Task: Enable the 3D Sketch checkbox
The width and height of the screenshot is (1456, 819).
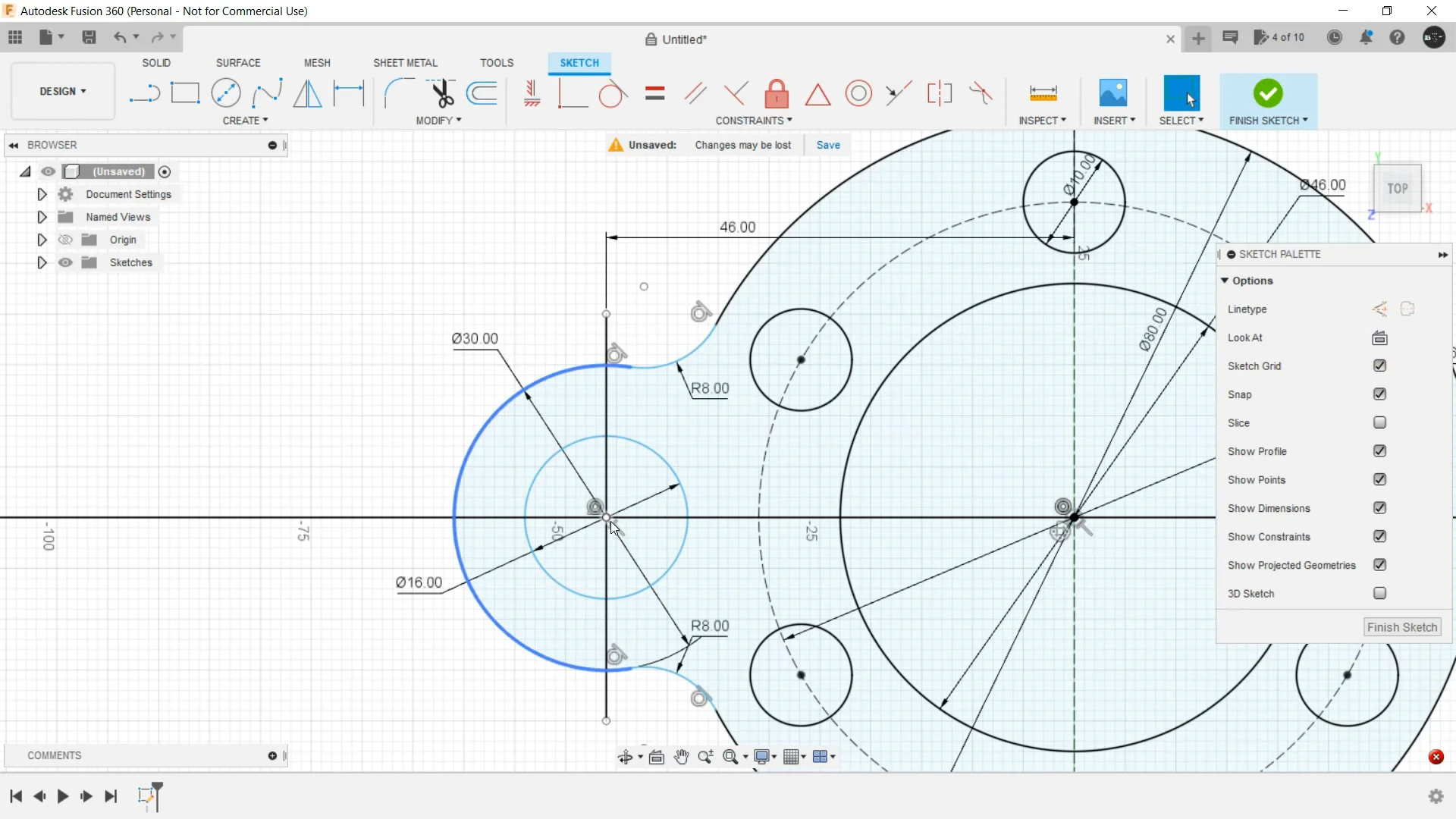Action: point(1380,594)
